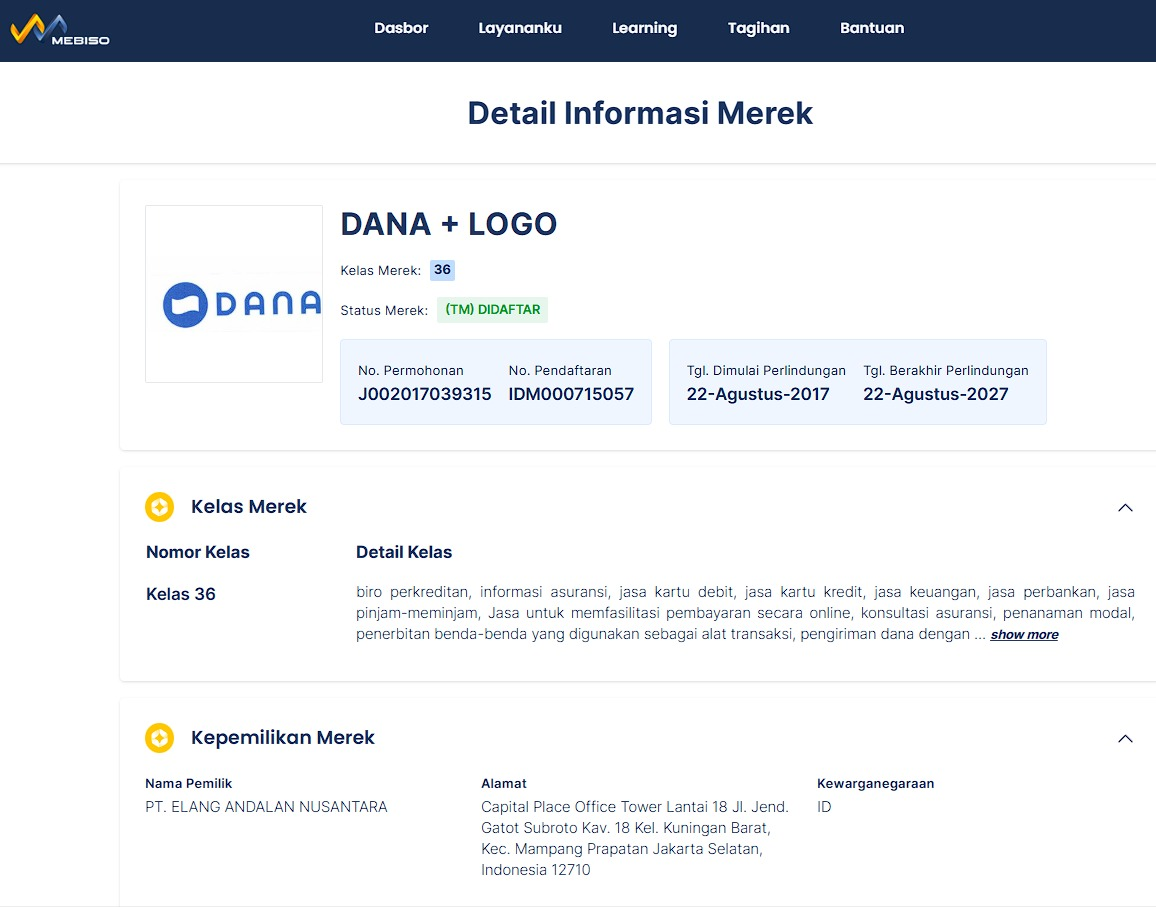Click the Capital Place Office Tower address
This screenshot has width=1156, height=907.
pyautogui.click(x=635, y=838)
